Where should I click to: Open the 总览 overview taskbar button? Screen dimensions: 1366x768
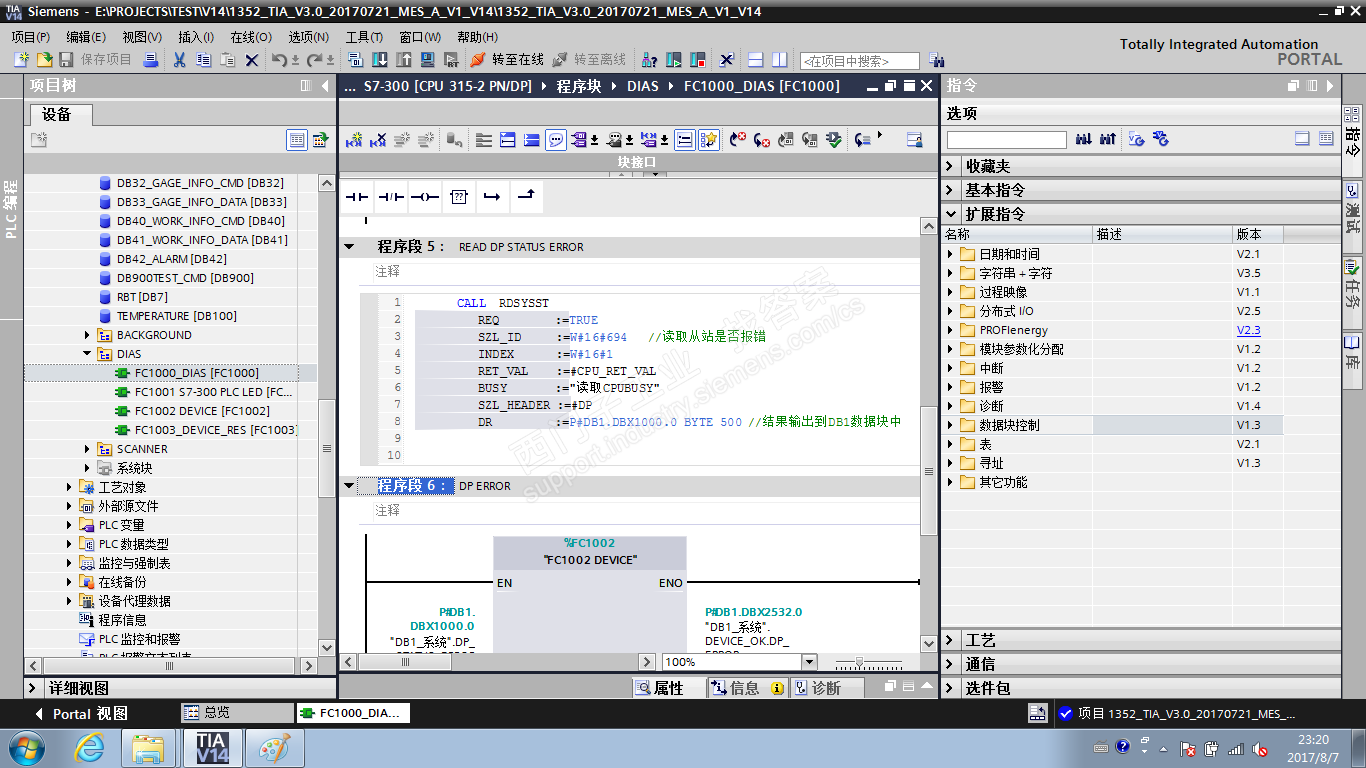[x=237, y=713]
